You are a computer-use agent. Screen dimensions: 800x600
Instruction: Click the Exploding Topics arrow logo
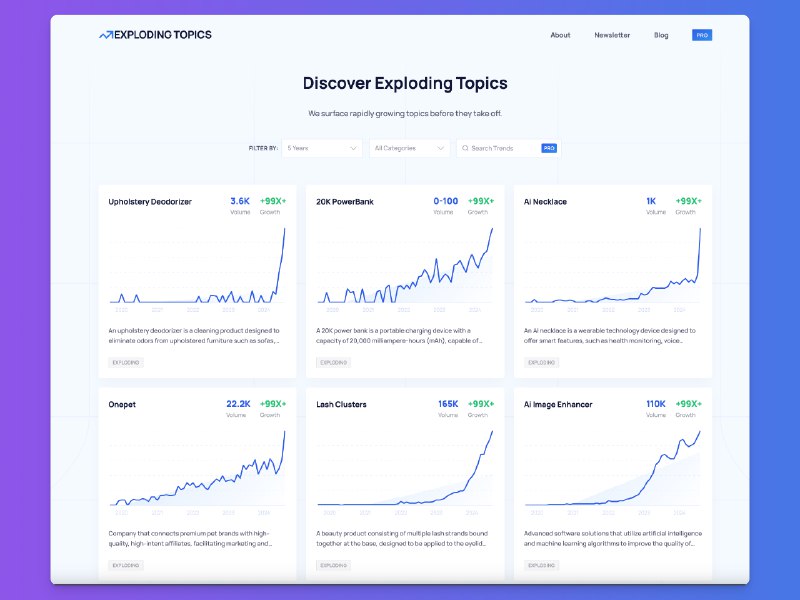[106, 35]
